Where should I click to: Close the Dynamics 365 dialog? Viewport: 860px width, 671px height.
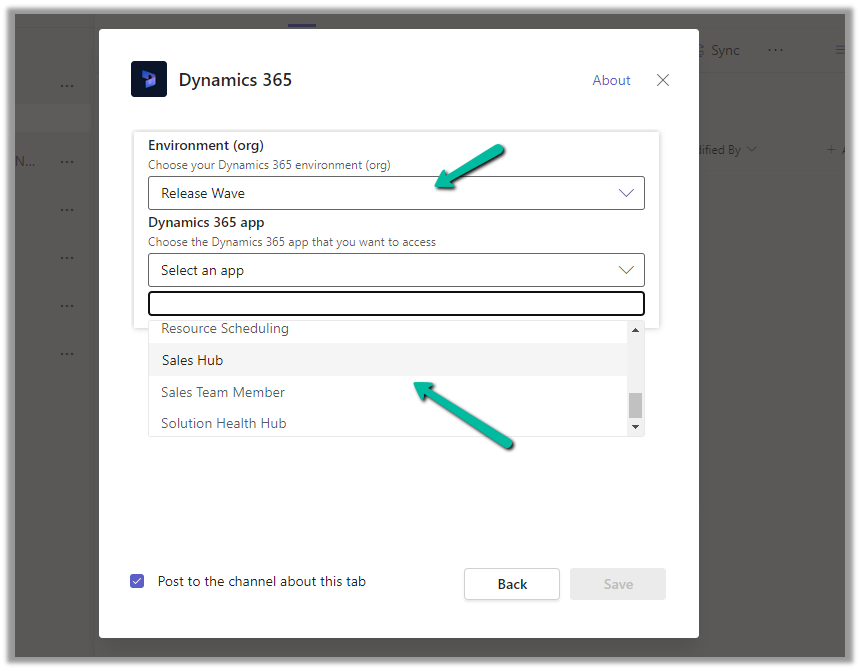[663, 80]
